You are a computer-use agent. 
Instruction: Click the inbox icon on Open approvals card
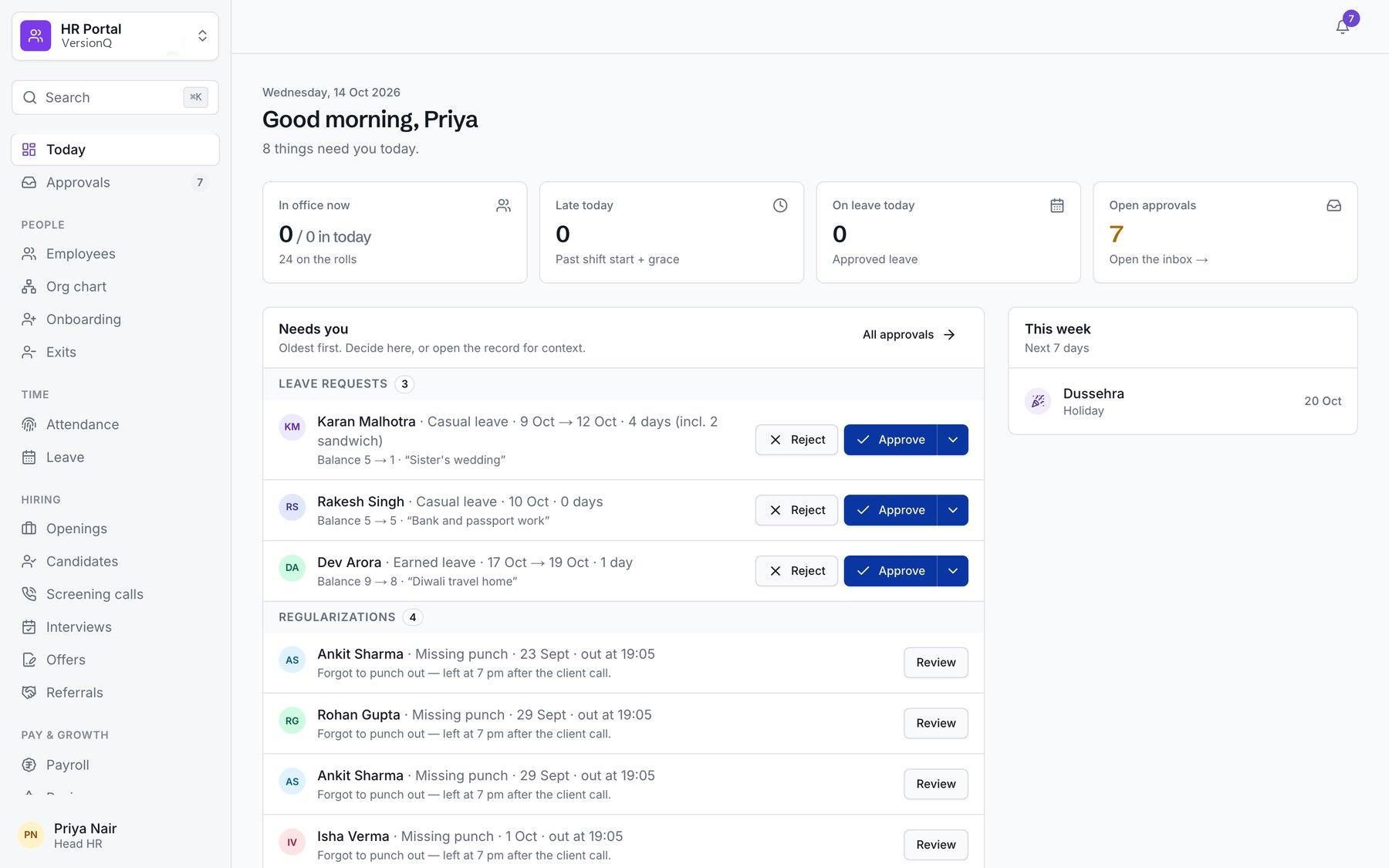[x=1333, y=205]
